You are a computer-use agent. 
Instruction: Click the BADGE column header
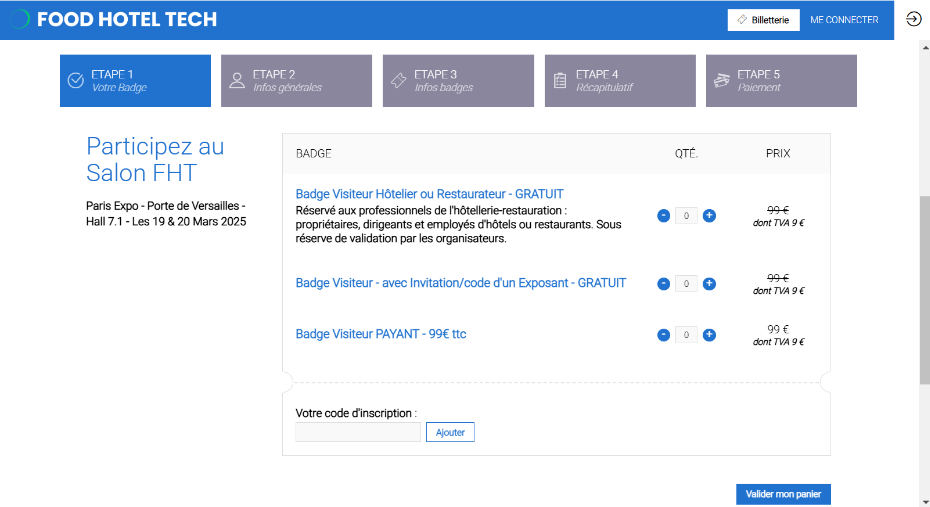pos(313,154)
